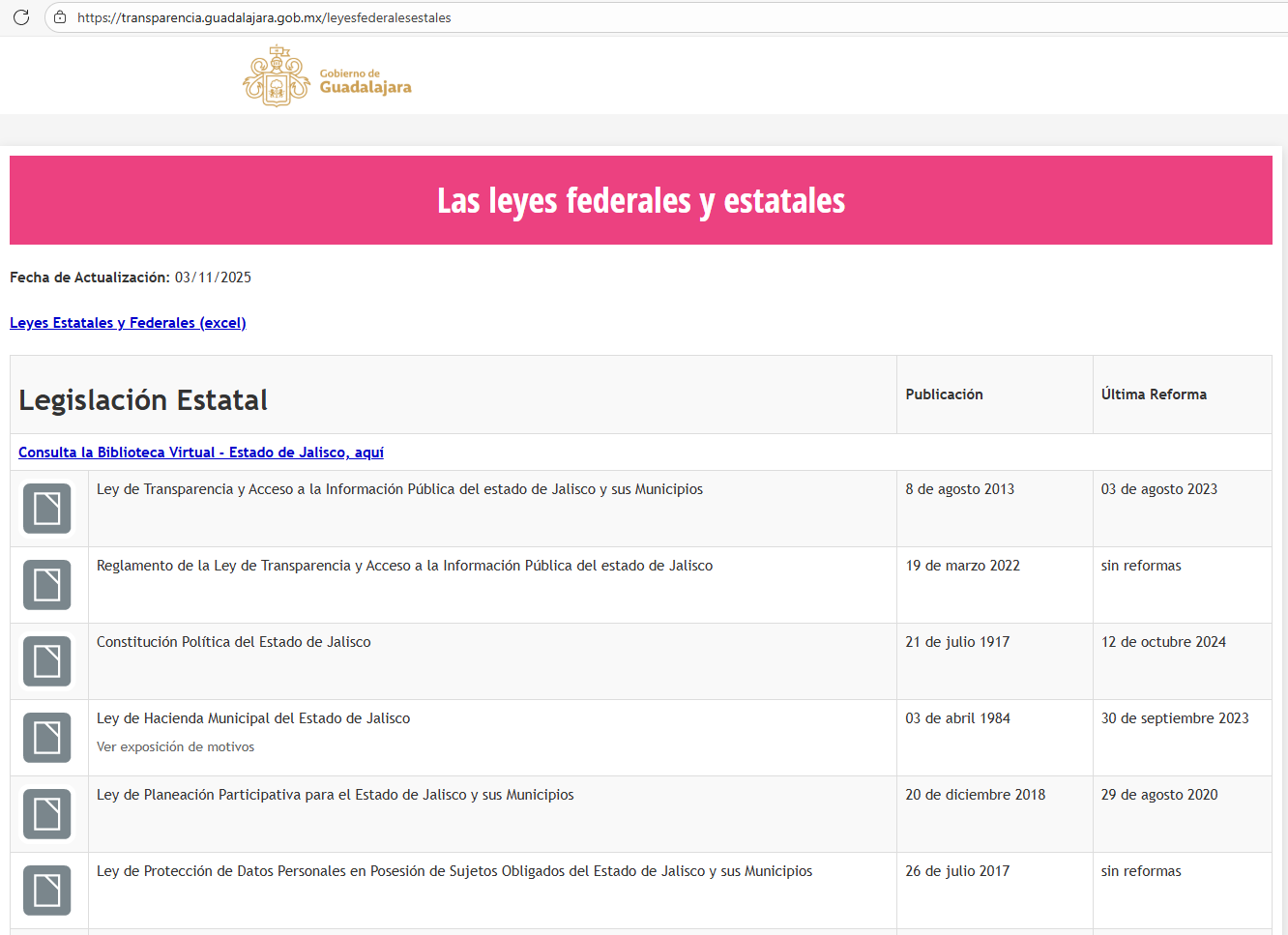
Task: Click Ver exposición de motivos
Action: 175,747
